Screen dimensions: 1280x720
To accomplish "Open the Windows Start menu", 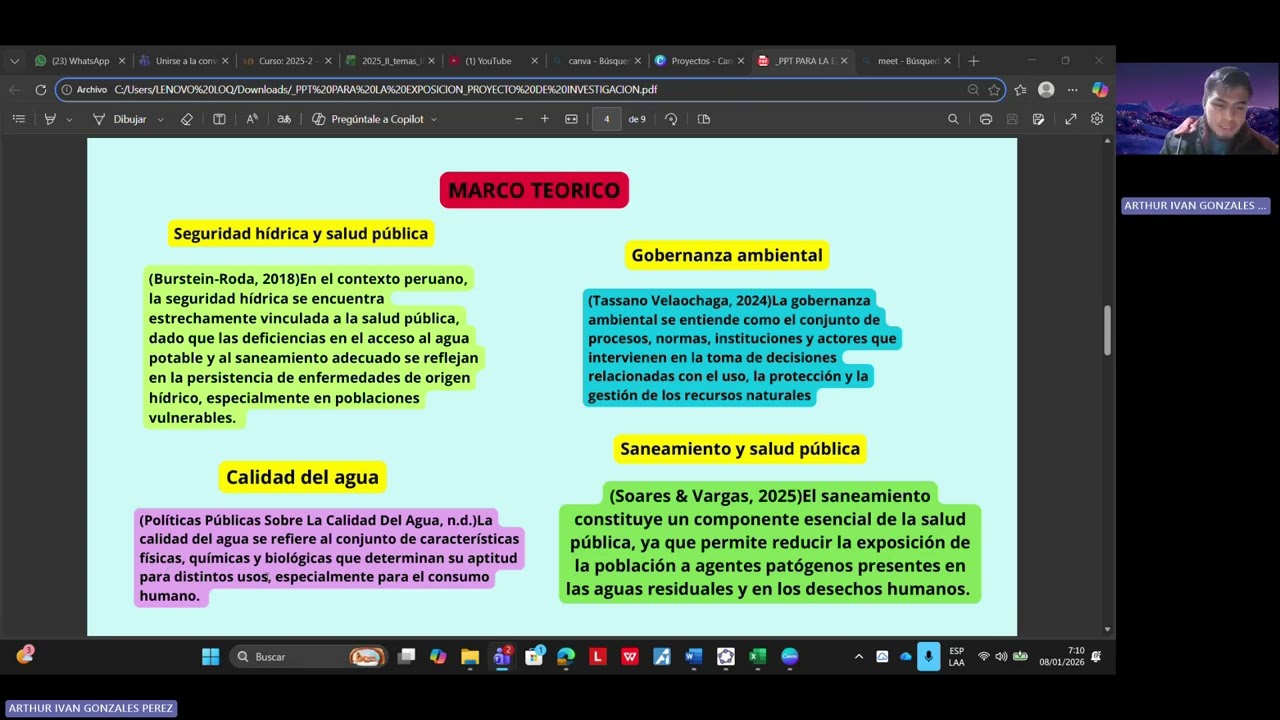I will click(x=210, y=657).
